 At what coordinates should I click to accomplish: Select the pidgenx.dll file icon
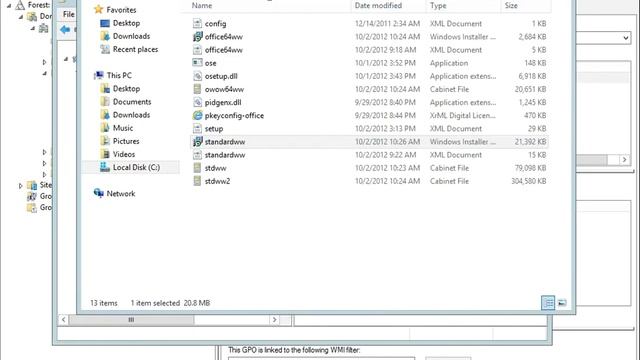pos(197,102)
